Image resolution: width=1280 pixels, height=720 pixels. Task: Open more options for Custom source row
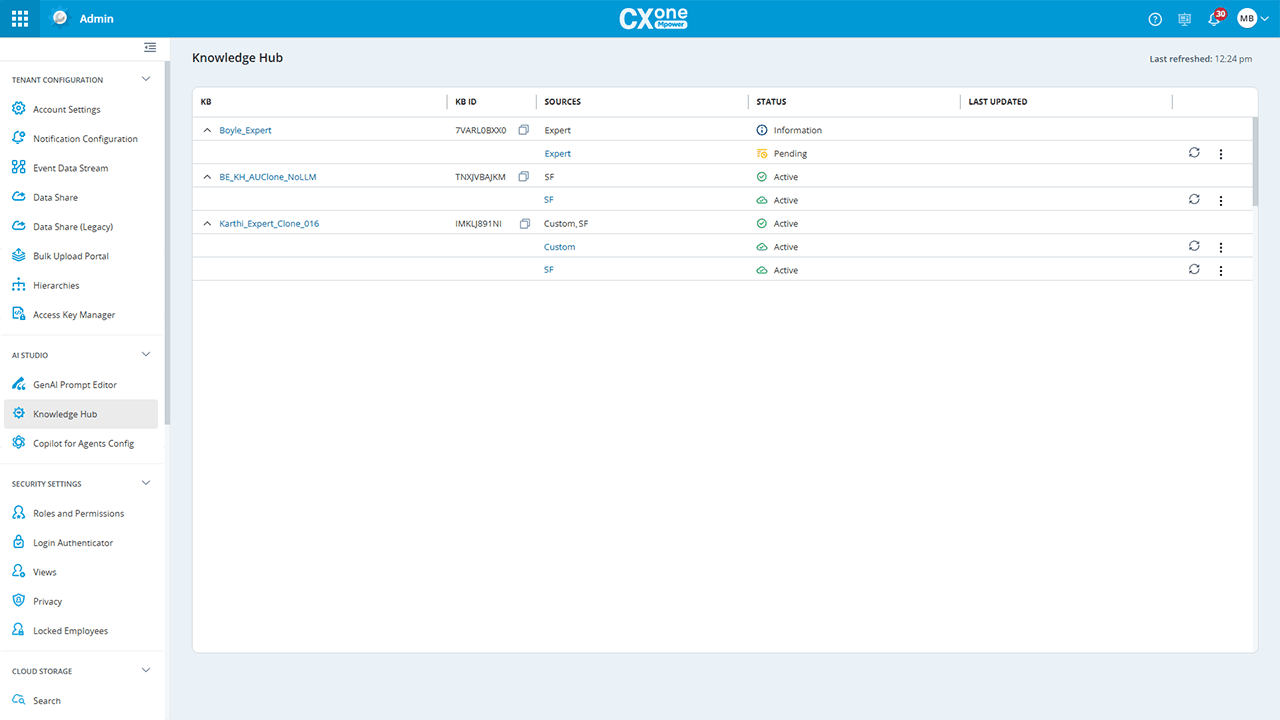click(1221, 247)
